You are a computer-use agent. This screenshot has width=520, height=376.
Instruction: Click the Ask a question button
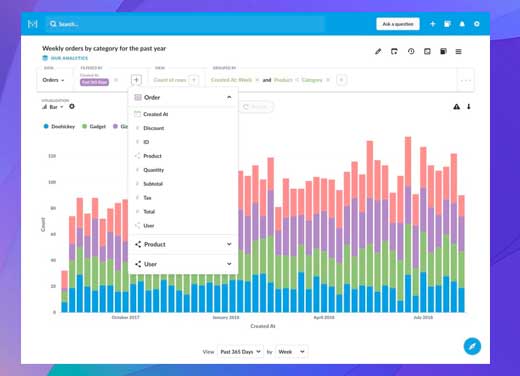(398, 24)
